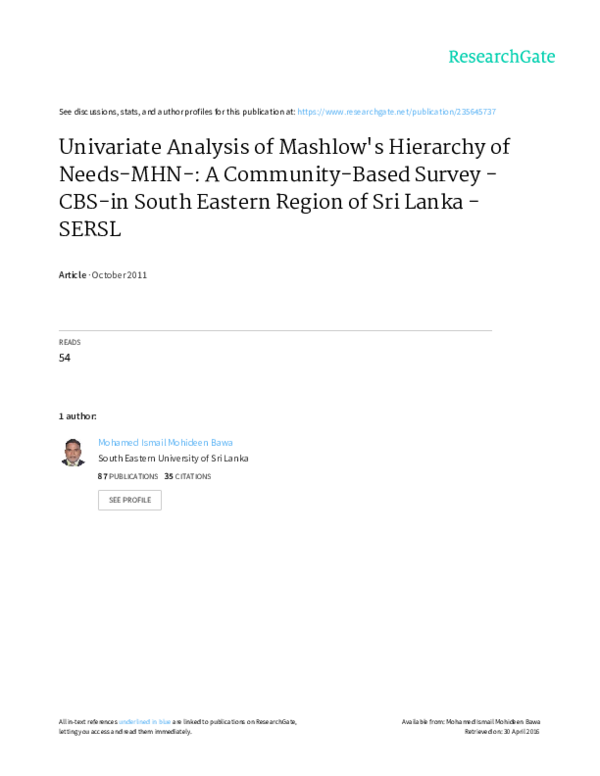
Task: Select the reads count of 54
Action: (x=64, y=358)
